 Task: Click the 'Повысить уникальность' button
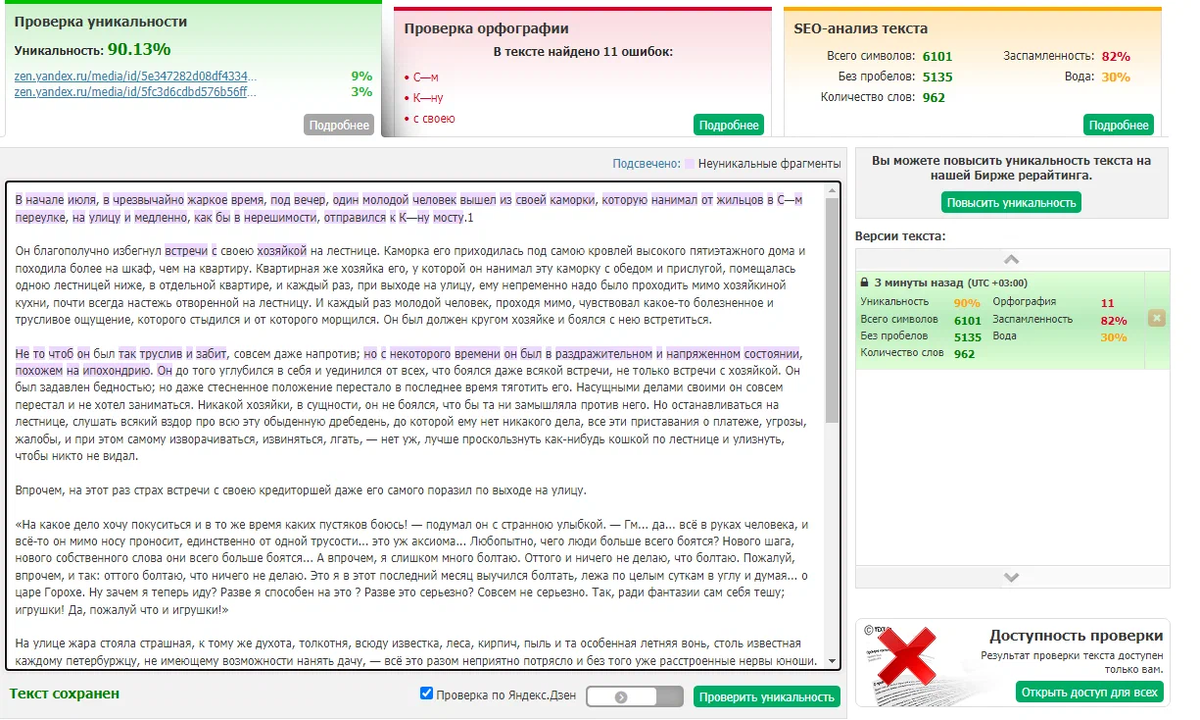click(1011, 203)
